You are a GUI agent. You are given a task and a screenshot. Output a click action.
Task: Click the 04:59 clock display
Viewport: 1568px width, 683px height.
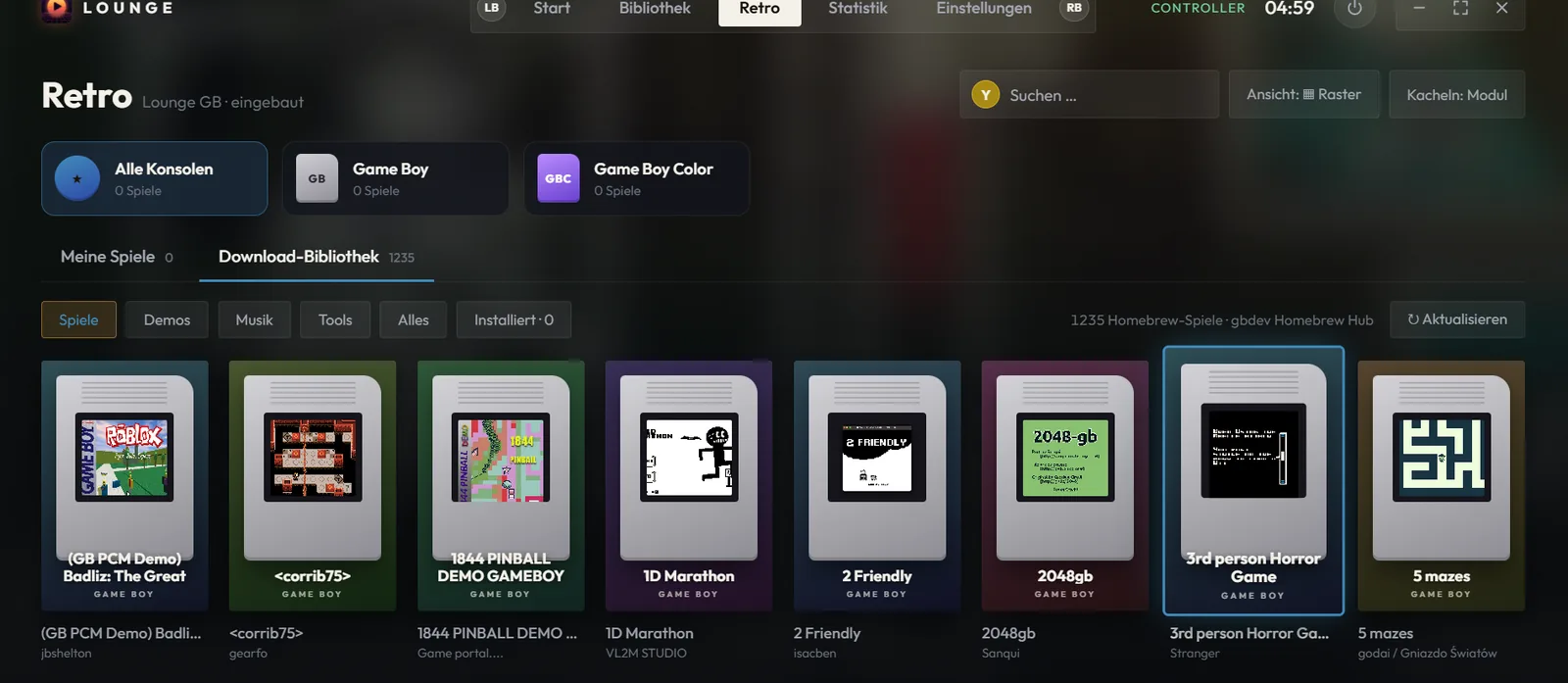1289,9
